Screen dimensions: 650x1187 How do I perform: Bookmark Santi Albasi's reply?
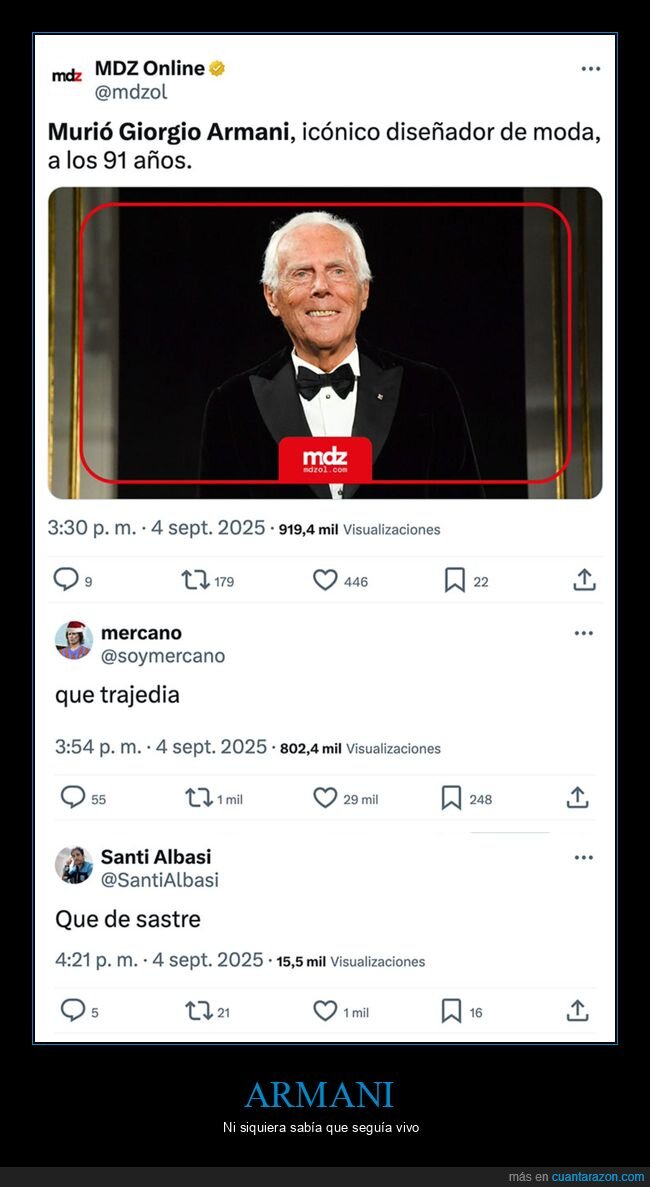pos(453,1011)
